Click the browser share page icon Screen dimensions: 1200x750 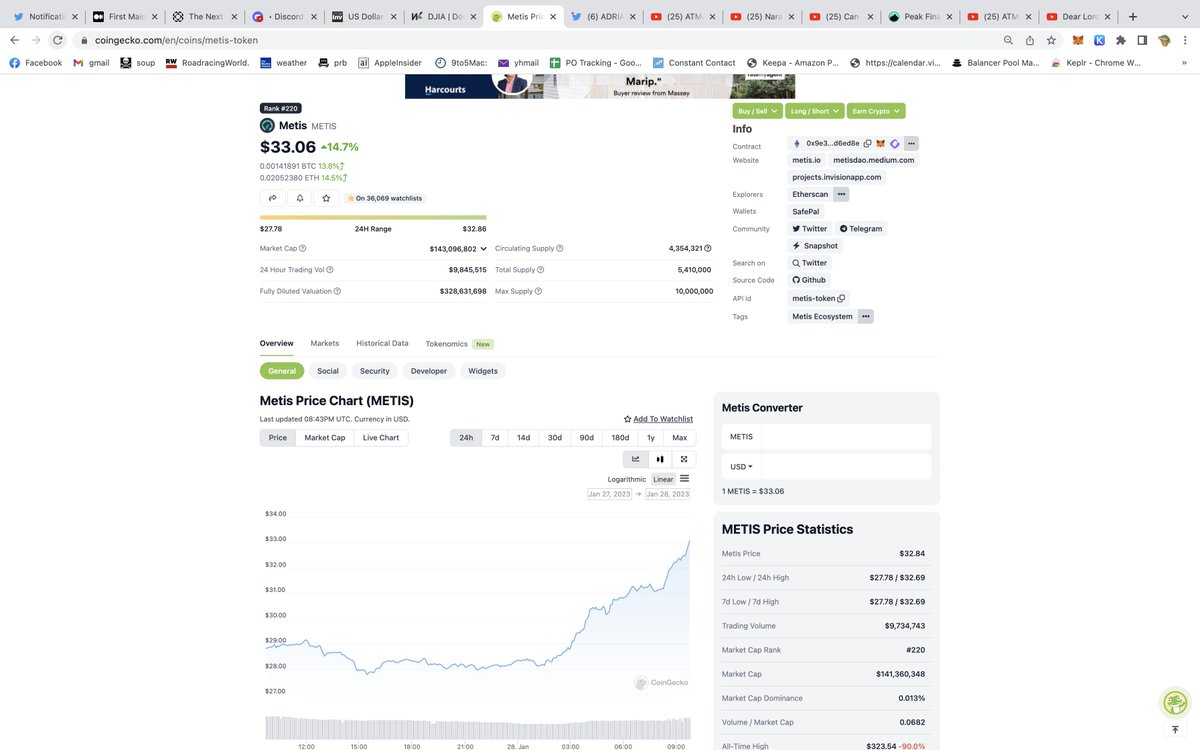tap(1030, 40)
